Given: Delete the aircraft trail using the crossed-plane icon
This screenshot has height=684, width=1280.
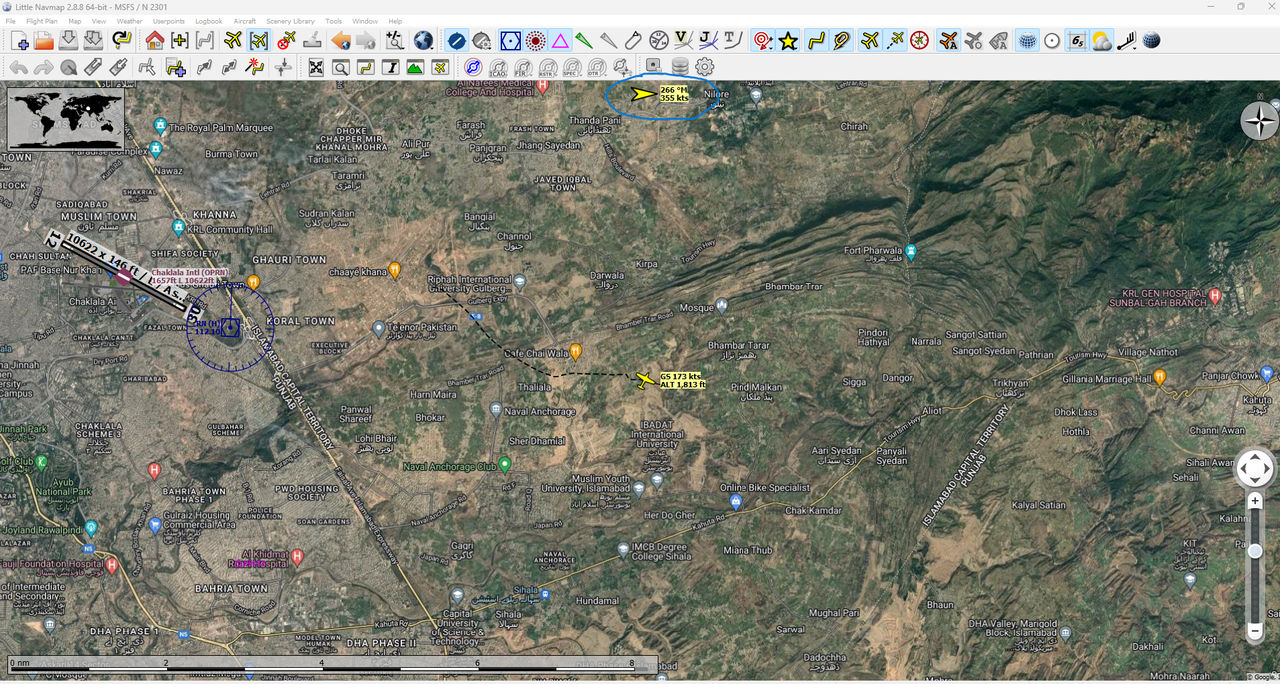Looking at the screenshot, I should click(285, 41).
